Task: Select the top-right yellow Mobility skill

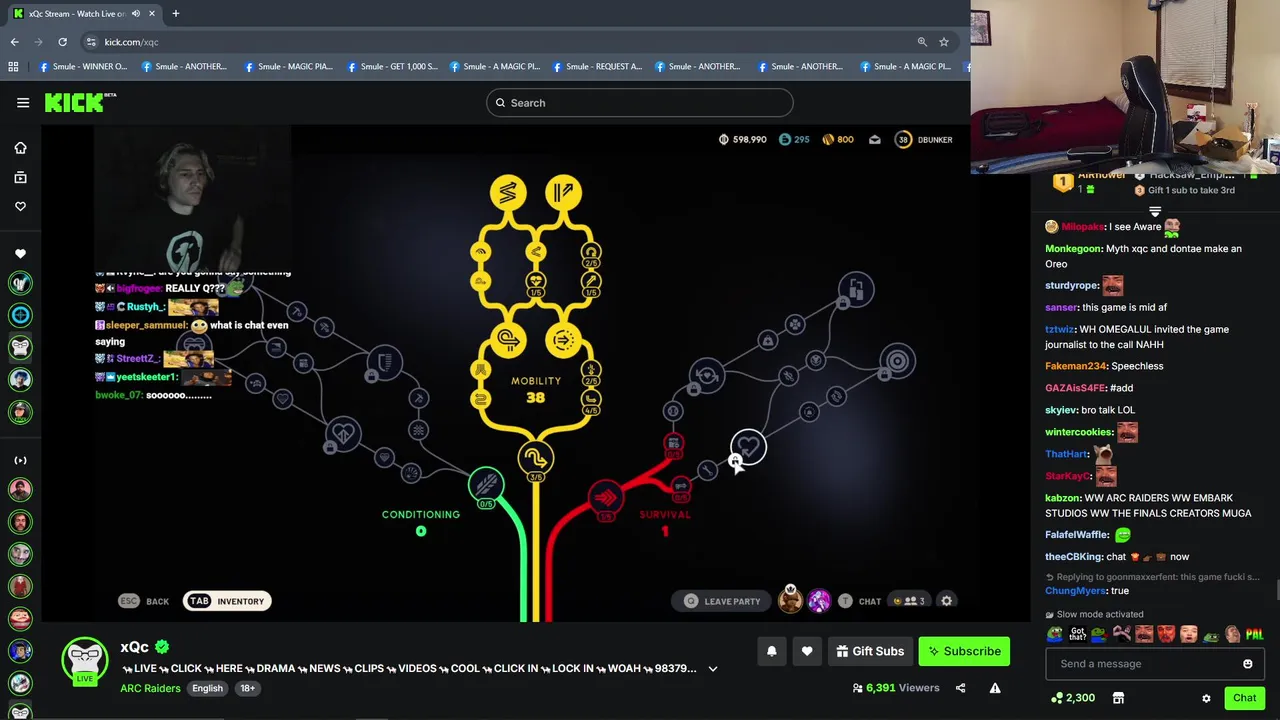Action: (564, 192)
